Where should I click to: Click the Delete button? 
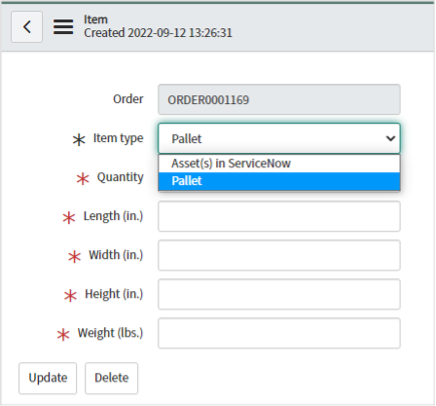111,378
